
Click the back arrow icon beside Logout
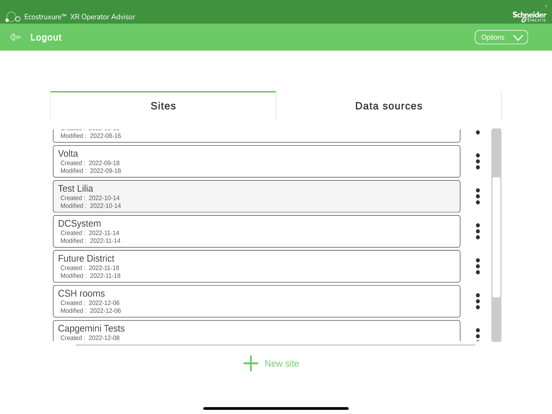pyautogui.click(x=15, y=37)
